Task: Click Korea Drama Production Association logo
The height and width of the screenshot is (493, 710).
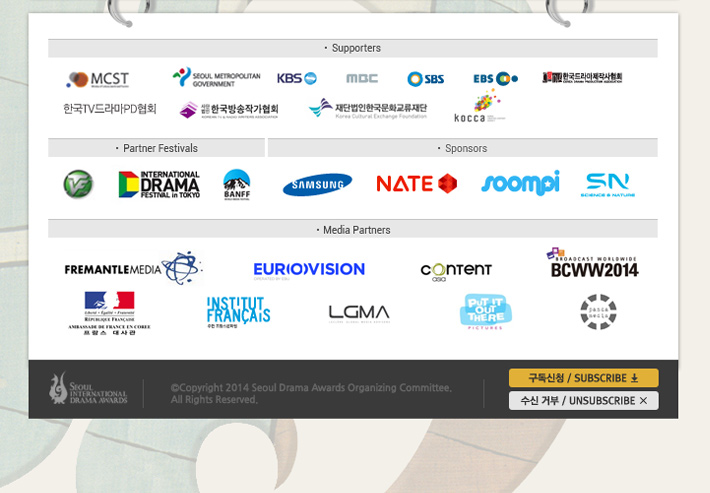Action: coord(582,77)
